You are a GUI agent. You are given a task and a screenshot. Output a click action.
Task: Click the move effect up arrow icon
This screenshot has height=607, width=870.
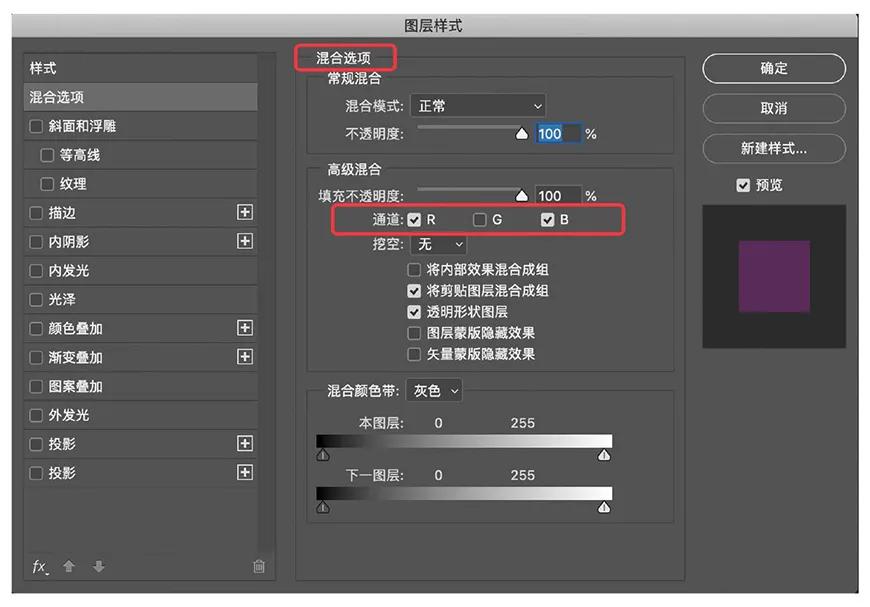point(69,566)
